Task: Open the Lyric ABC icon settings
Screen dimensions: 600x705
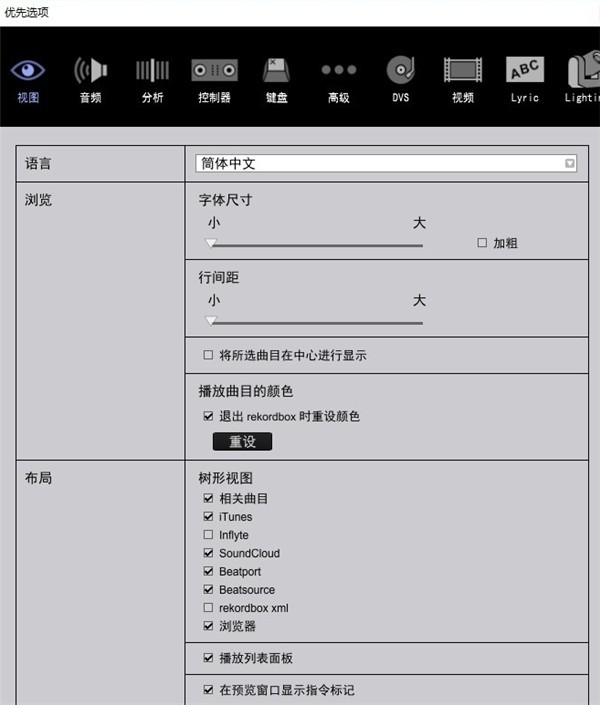Action: click(x=525, y=80)
